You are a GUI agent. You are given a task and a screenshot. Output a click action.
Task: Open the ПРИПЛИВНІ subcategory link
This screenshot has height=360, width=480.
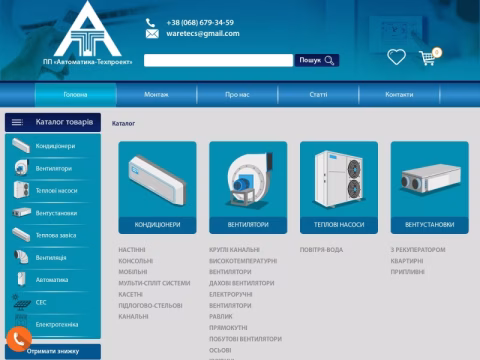pos(408,272)
